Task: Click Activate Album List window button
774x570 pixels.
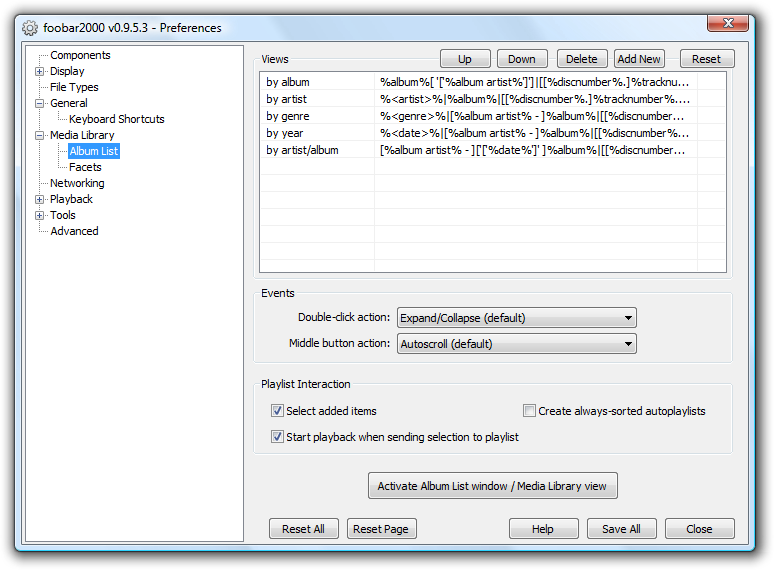Action: click(x=492, y=486)
